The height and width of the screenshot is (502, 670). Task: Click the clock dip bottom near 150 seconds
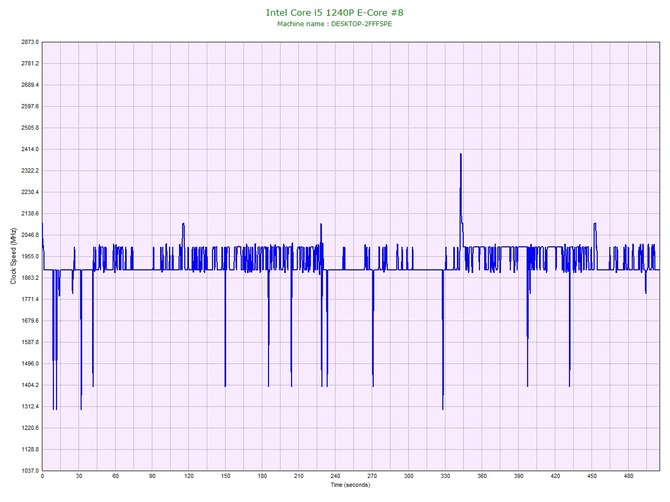[x=225, y=386]
